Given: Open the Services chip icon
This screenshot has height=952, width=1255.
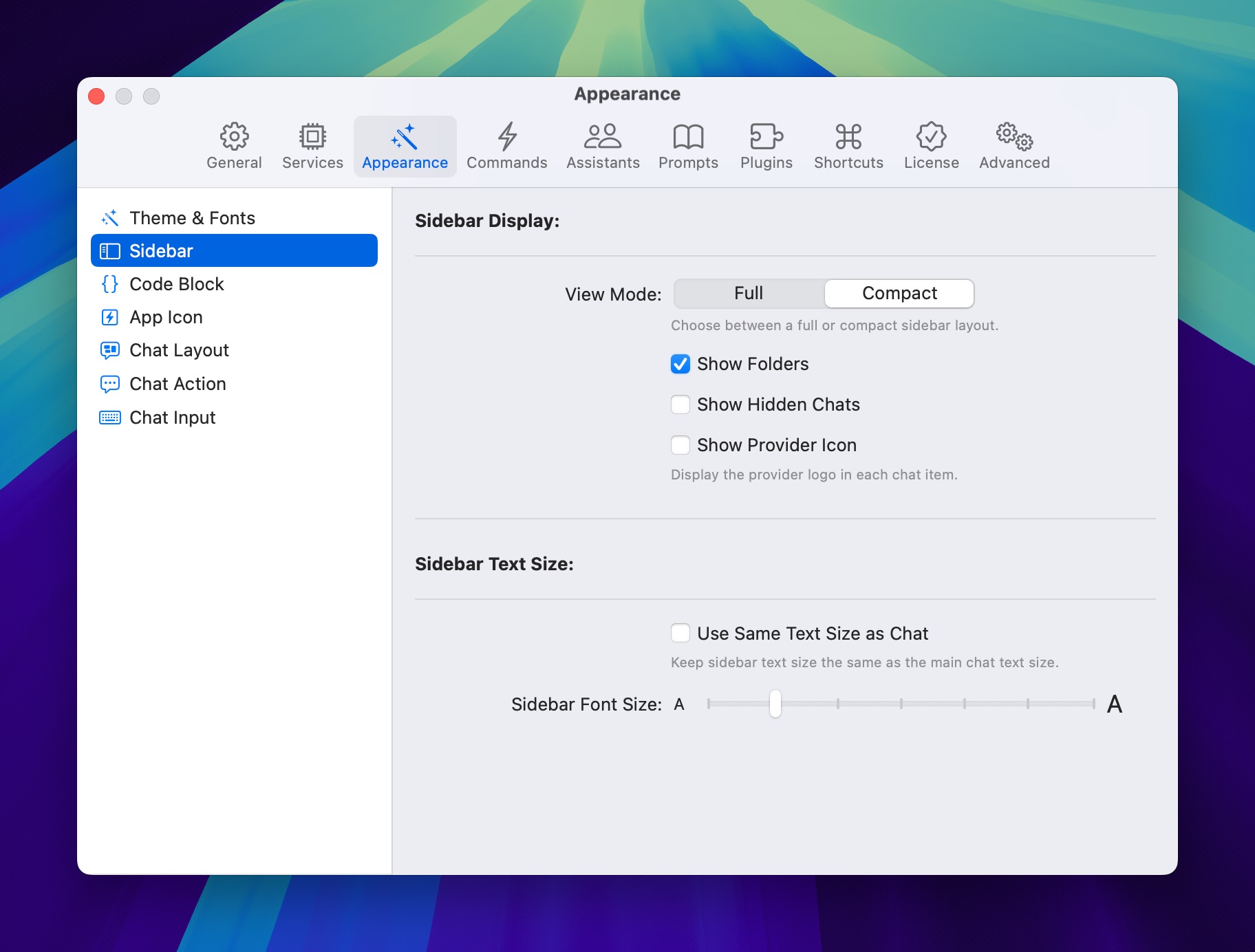Looking at the screenshot, I should 312,137.
